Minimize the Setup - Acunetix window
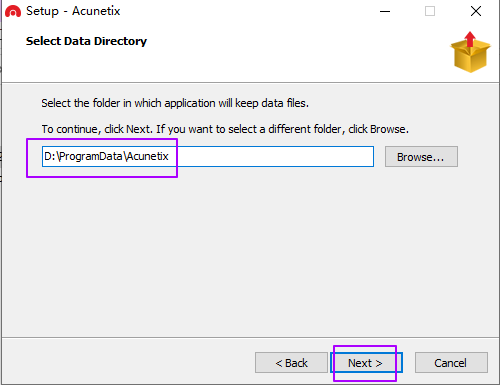The image size is (500, 385). 385,11
